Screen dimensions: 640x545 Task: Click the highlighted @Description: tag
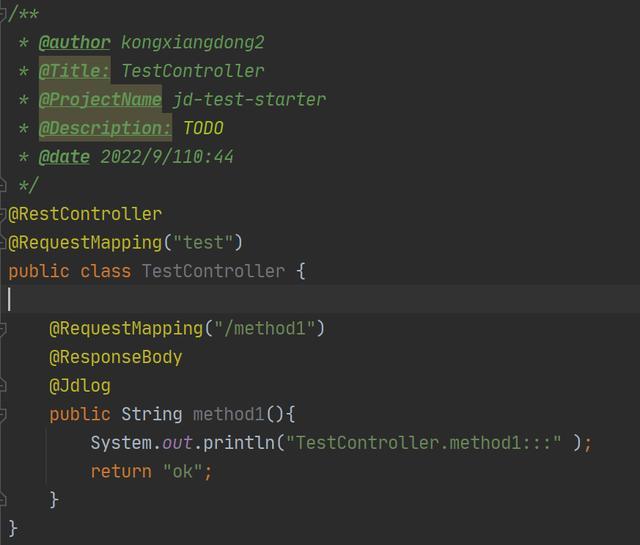click(x=105, y=128)
